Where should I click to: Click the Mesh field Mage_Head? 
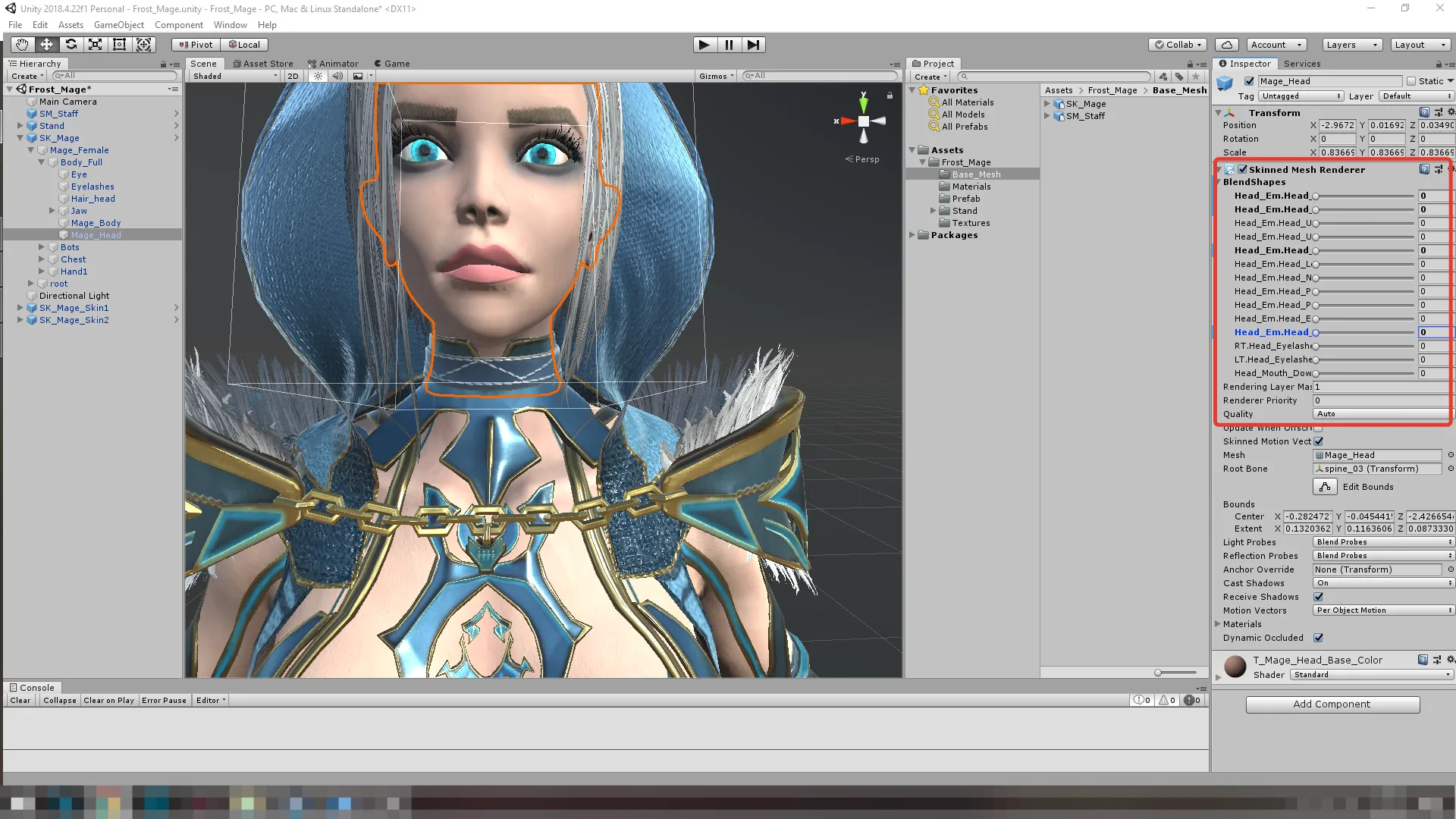pos(1377,455)
